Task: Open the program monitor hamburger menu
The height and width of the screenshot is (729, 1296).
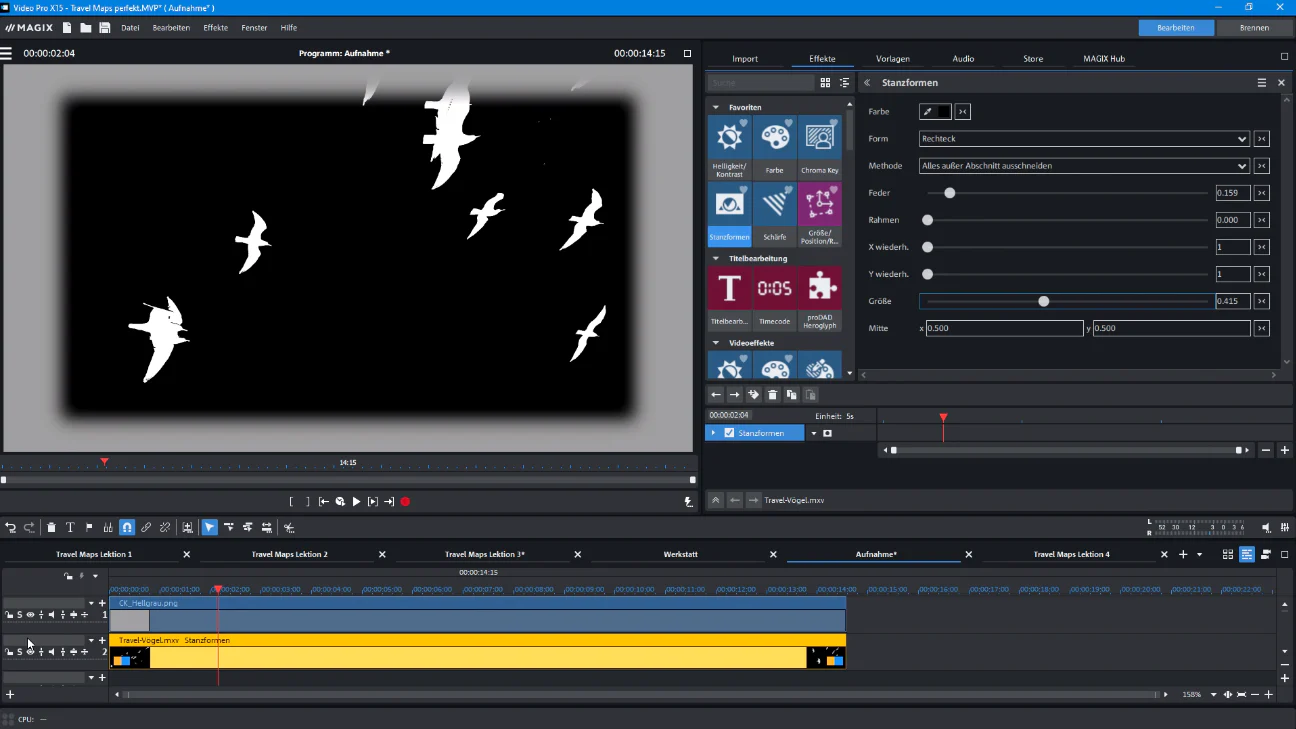Action: pos(6,53)
